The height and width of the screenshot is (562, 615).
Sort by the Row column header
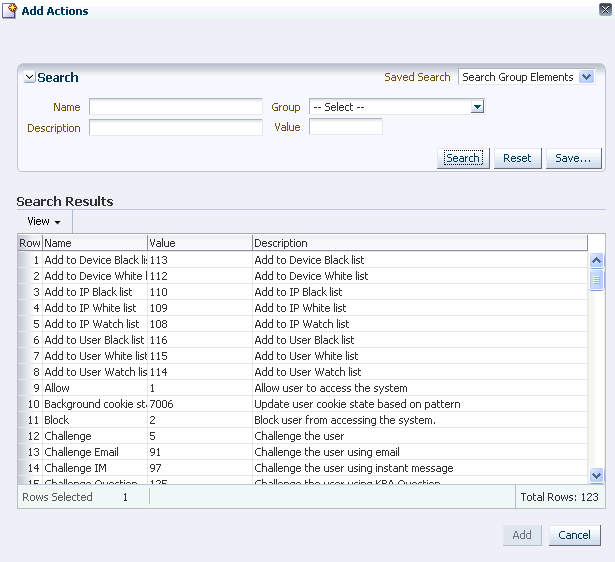(30, 243)
